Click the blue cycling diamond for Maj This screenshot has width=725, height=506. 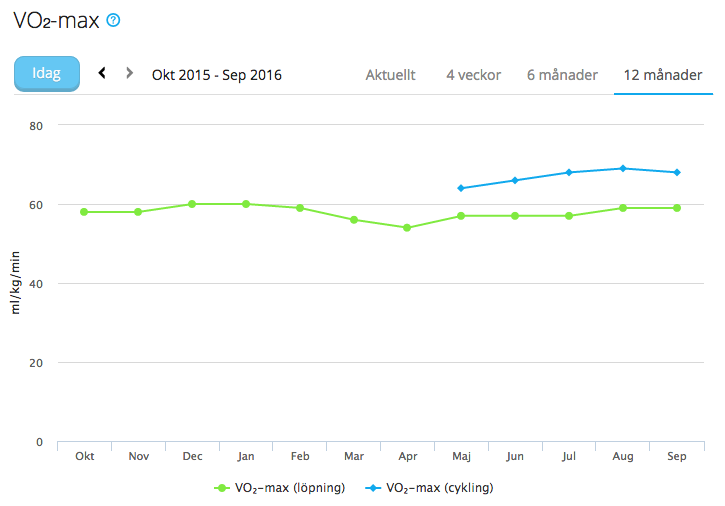point(461,188)
